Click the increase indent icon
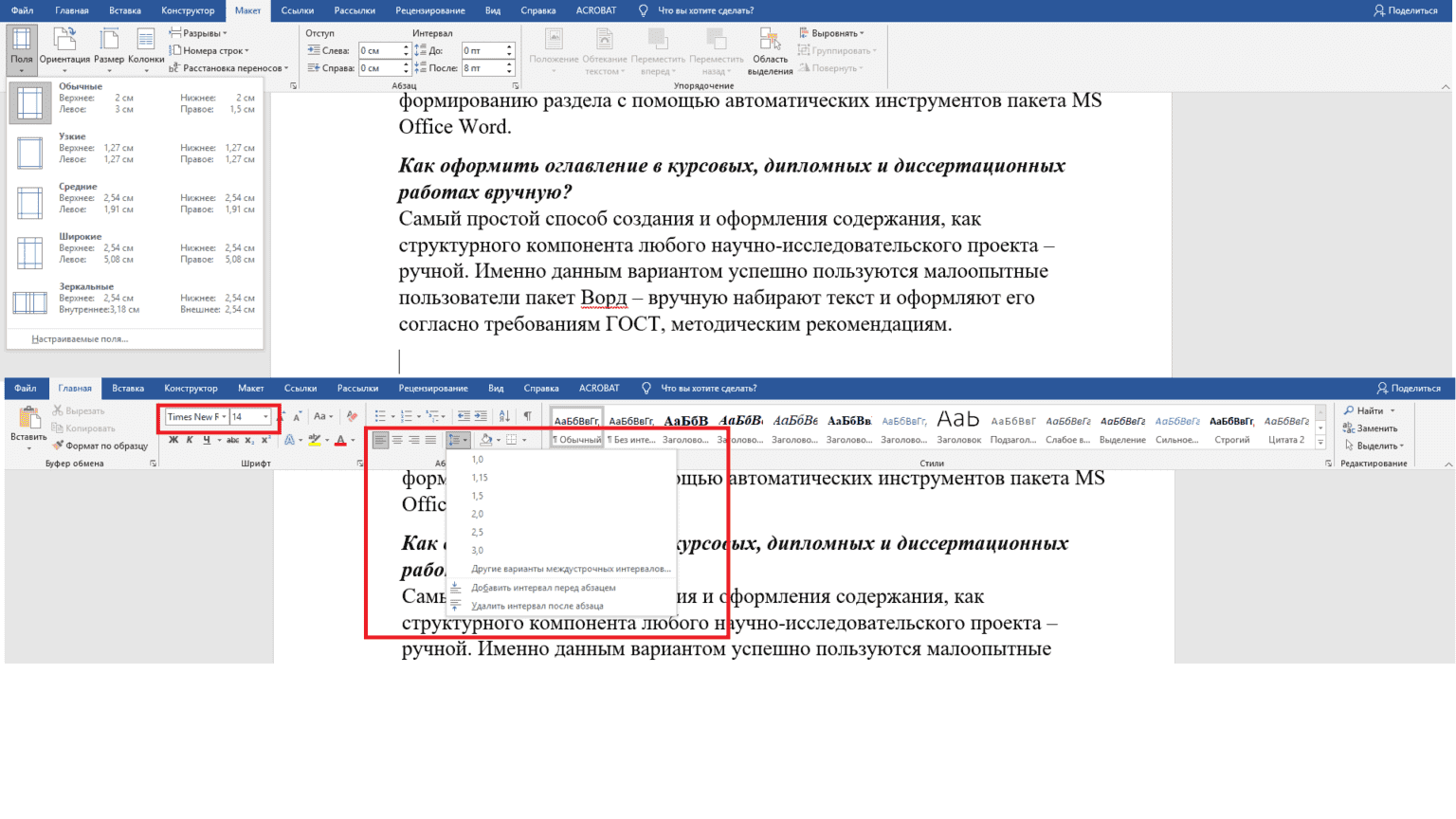1456x819 pixels. [481, 416]
